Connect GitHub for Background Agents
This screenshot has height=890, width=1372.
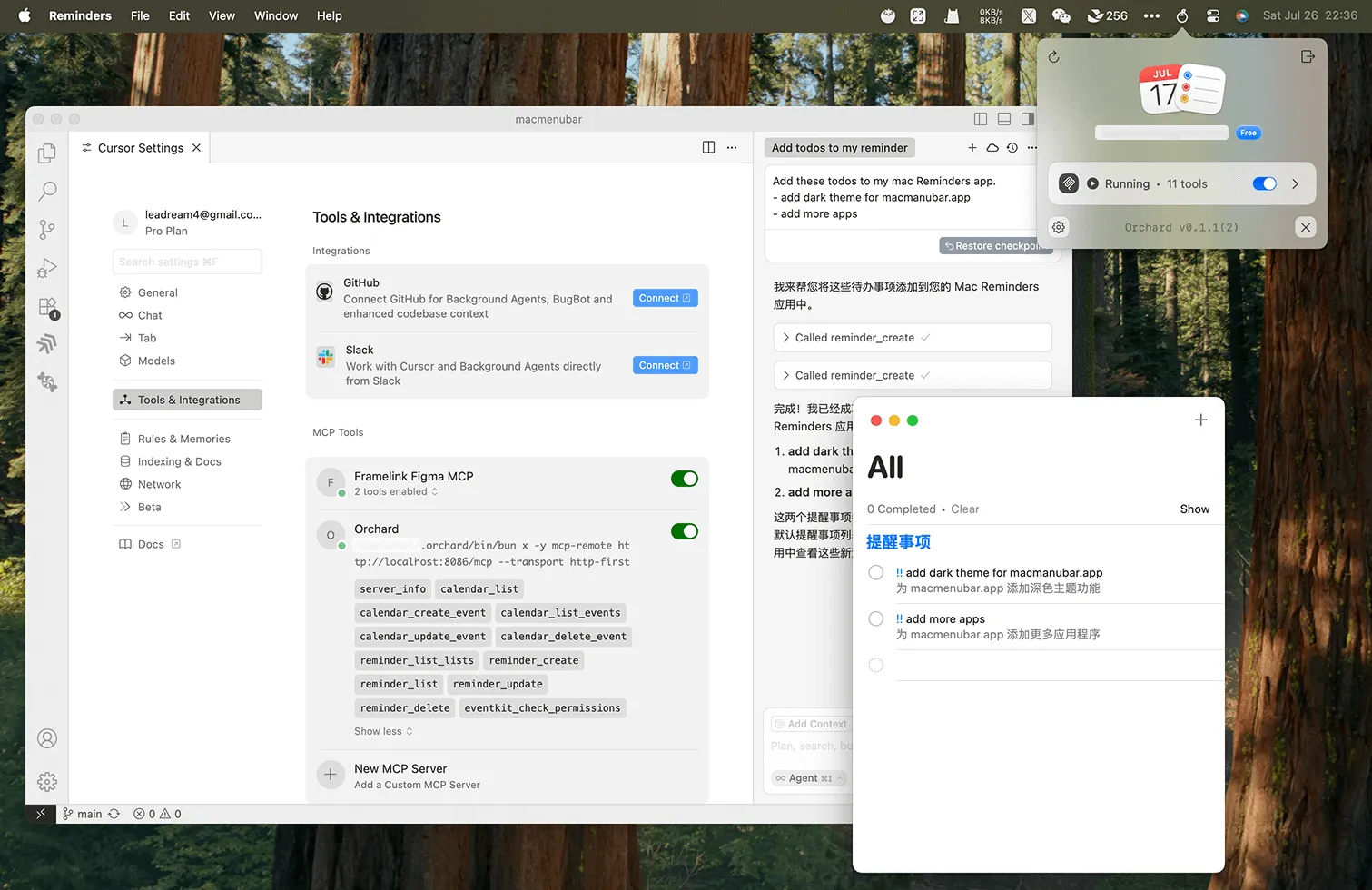(x=665, y=297)
